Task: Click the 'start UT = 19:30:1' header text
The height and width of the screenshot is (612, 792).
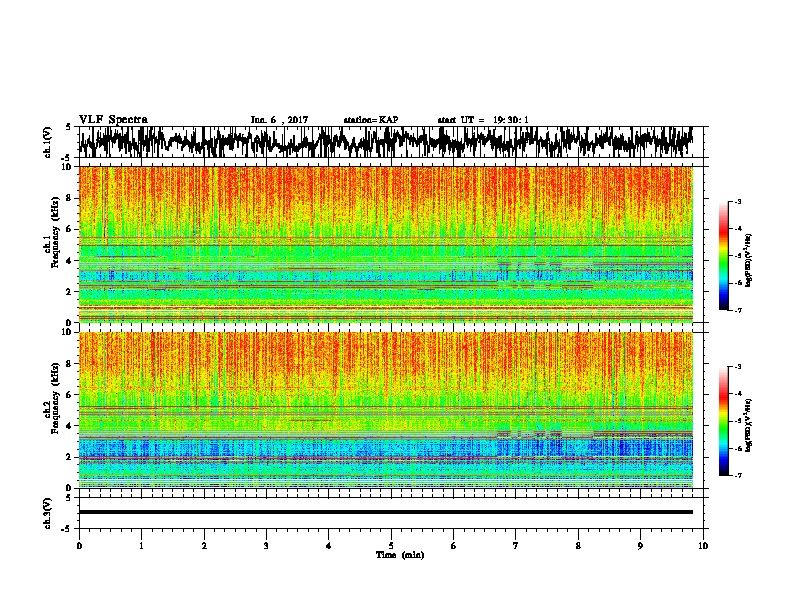Action: 483,120
